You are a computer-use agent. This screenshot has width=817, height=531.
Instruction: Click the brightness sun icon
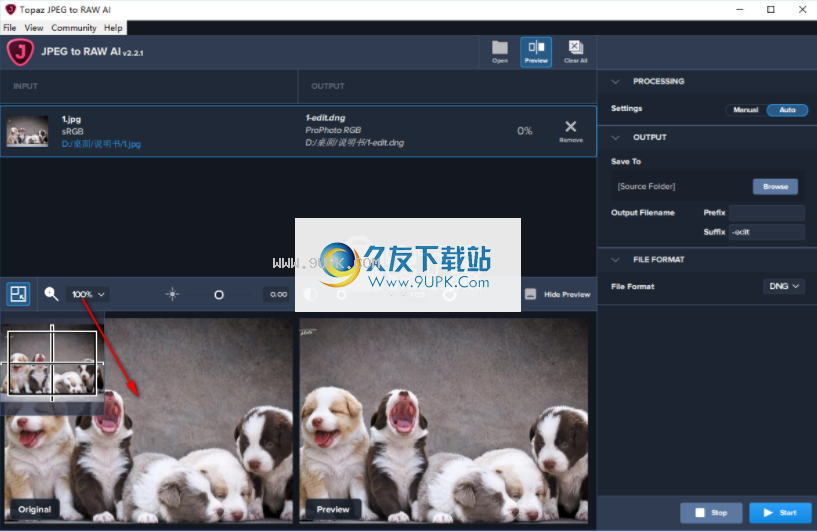coord(172,294)
